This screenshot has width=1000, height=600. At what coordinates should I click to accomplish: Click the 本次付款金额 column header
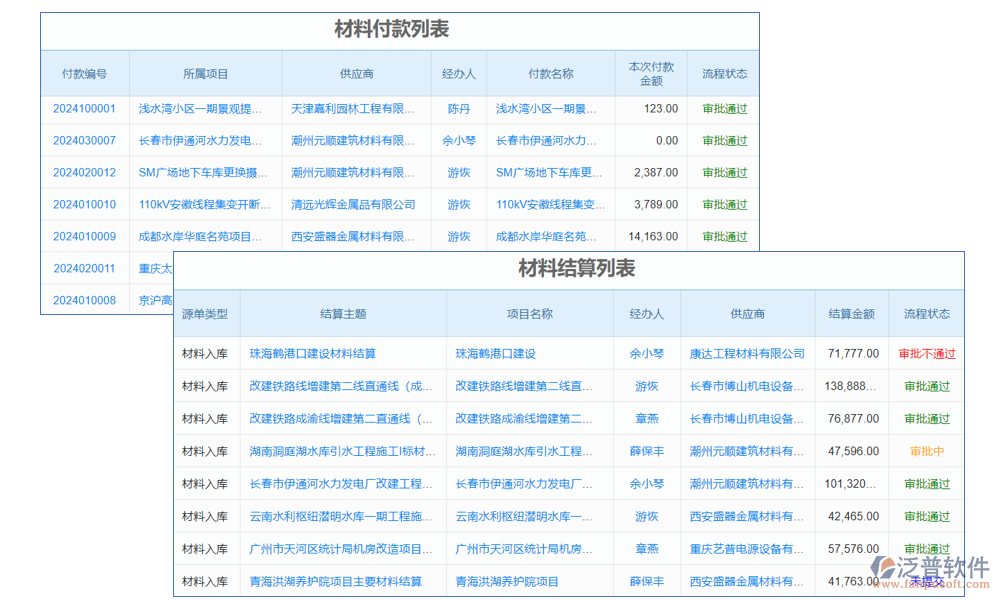pyautogui.click(x=650, y=73)
